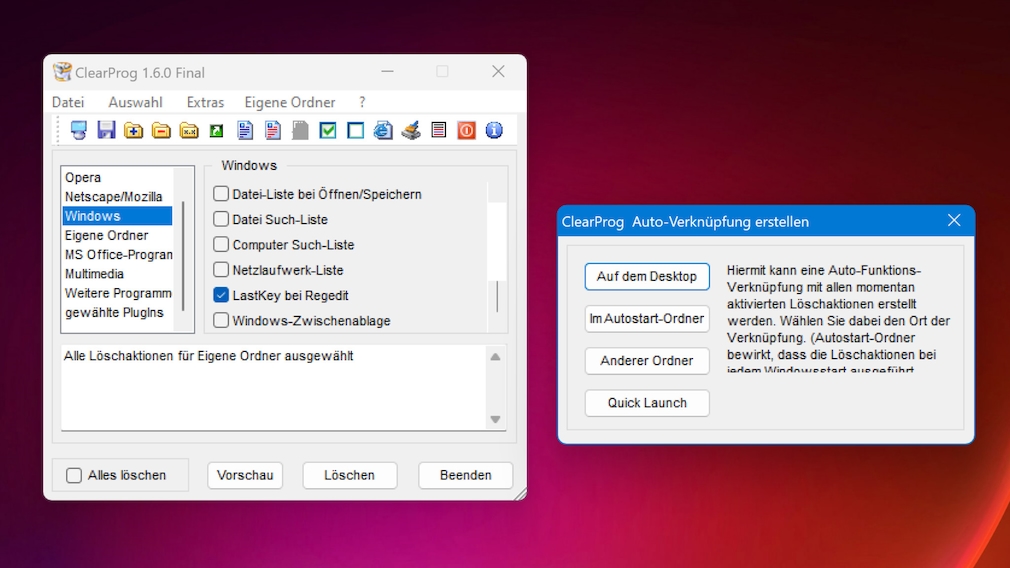Image resolution: width=1010 pixels, height=568 pixels.
Task: Tick the Netzlaufwerk-Liste checkbox
Action: [221, 269]
